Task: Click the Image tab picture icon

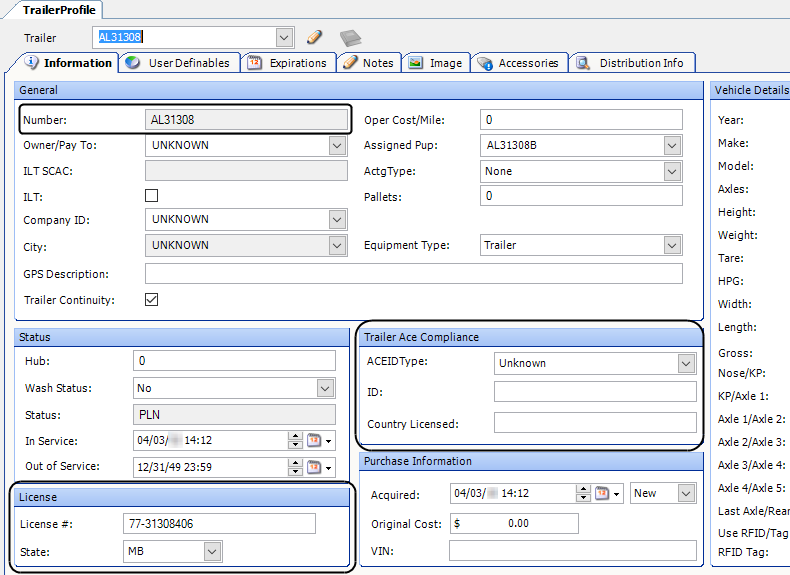Action: click(415, 62)
